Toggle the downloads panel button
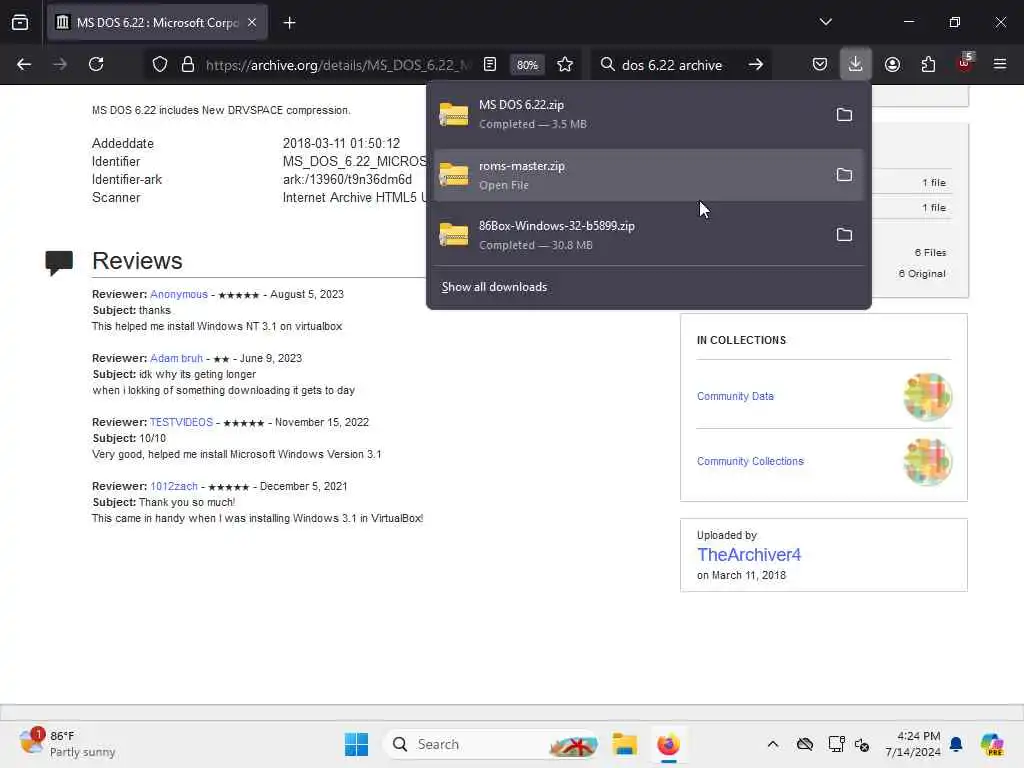 click(856, 64)
